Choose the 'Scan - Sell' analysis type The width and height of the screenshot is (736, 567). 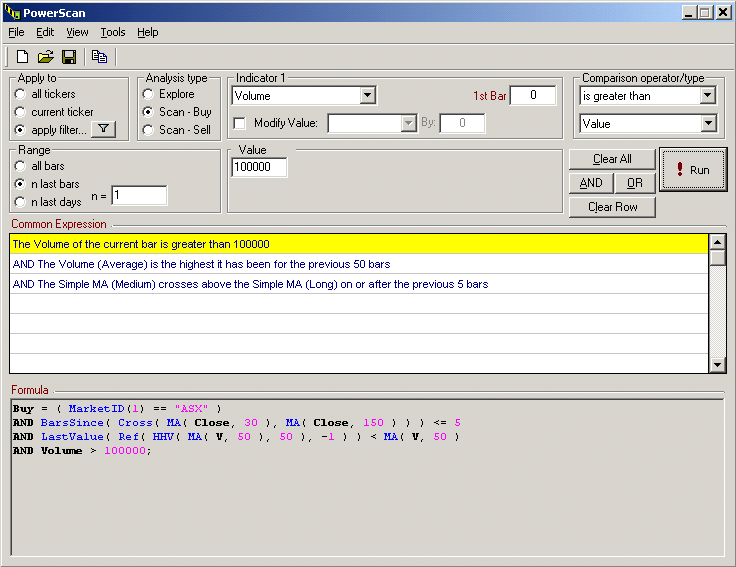(x=148, y=130)
